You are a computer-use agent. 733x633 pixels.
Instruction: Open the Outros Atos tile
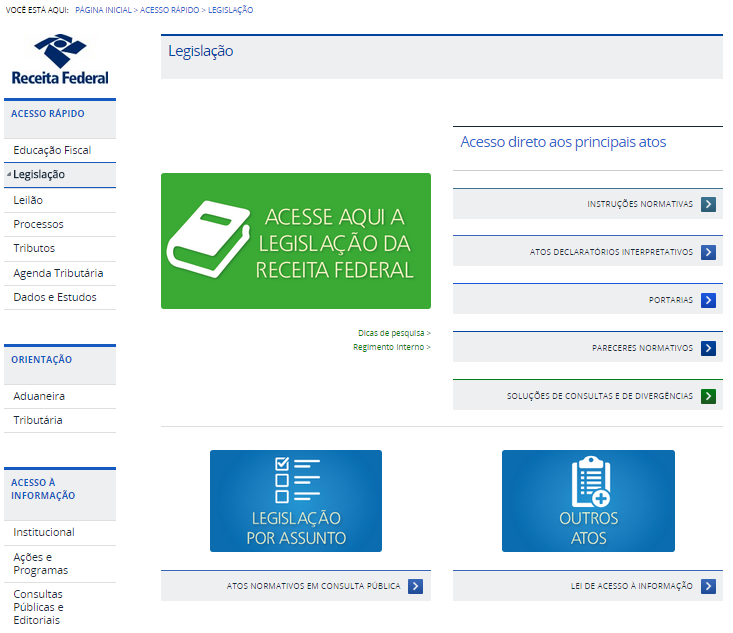tap(588, 501)
